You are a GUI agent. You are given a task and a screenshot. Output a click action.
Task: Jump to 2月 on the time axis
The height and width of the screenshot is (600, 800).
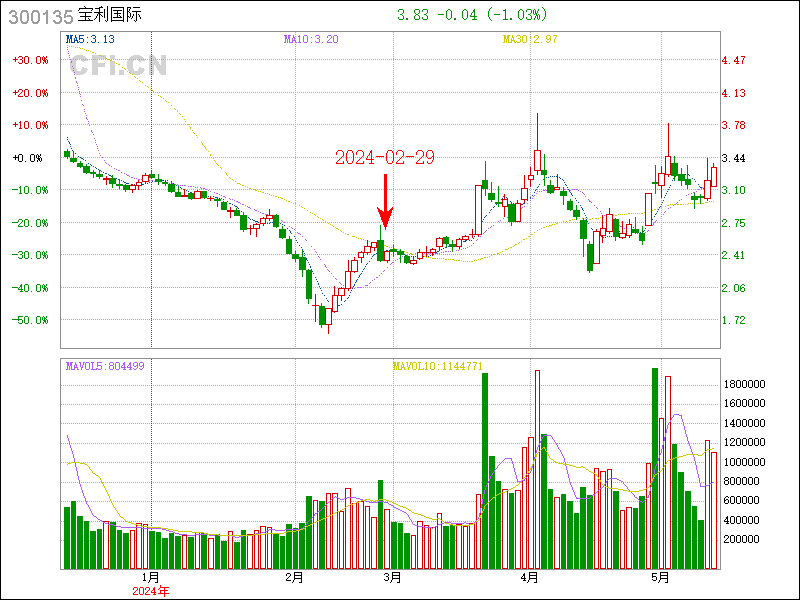pos(294,577)
